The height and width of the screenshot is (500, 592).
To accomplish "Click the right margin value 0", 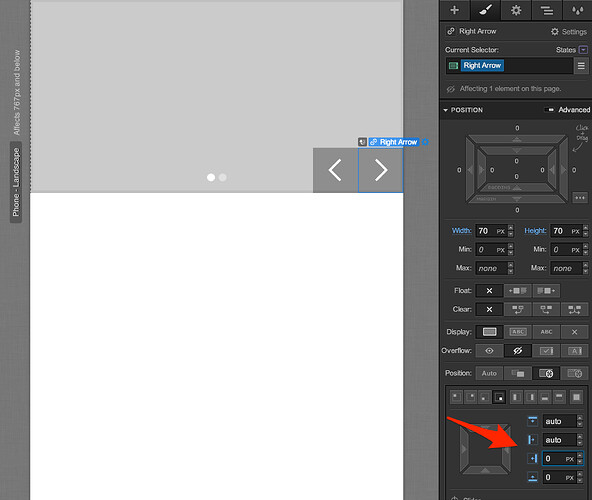I will (574, 170).
